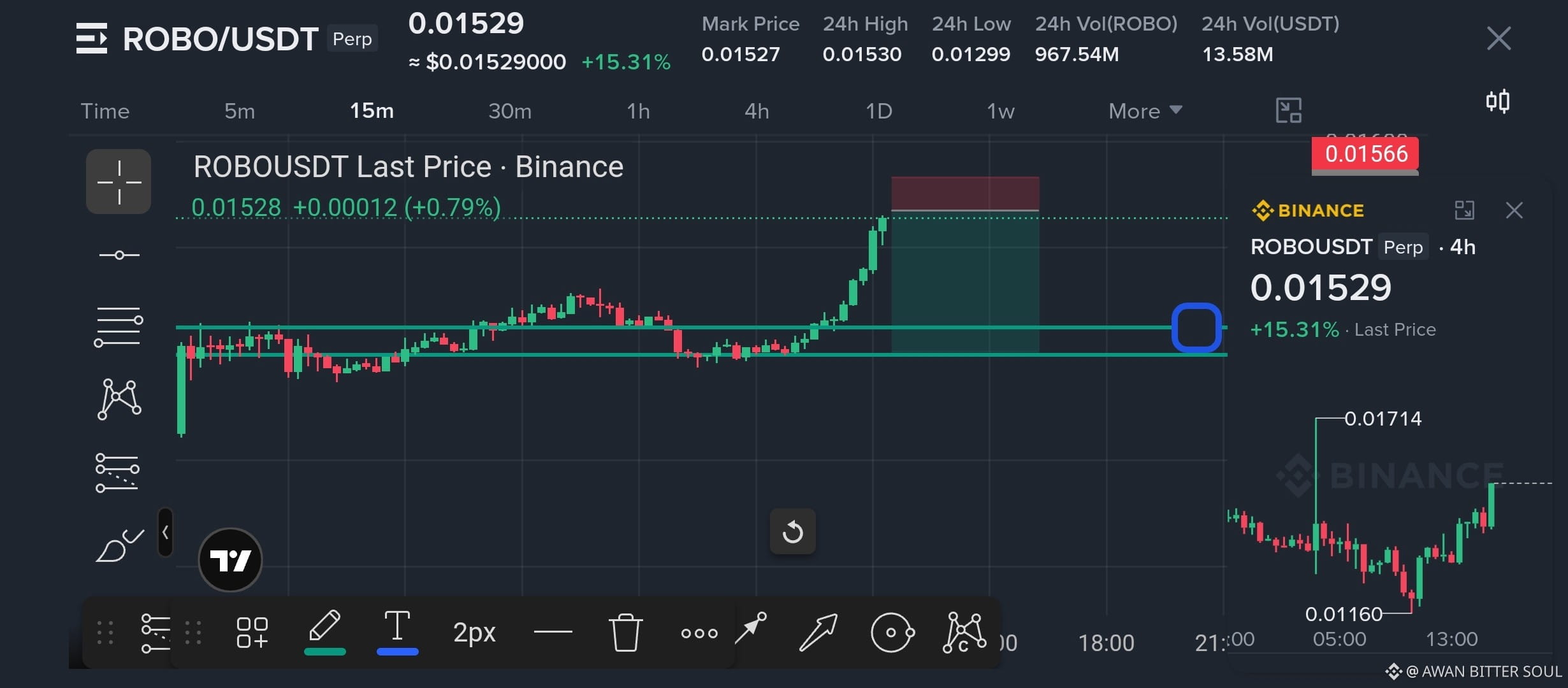Open the candlestick chart style icon
The width and height of the screenshot is (1568, 688).
click(x=1497, y=101)
